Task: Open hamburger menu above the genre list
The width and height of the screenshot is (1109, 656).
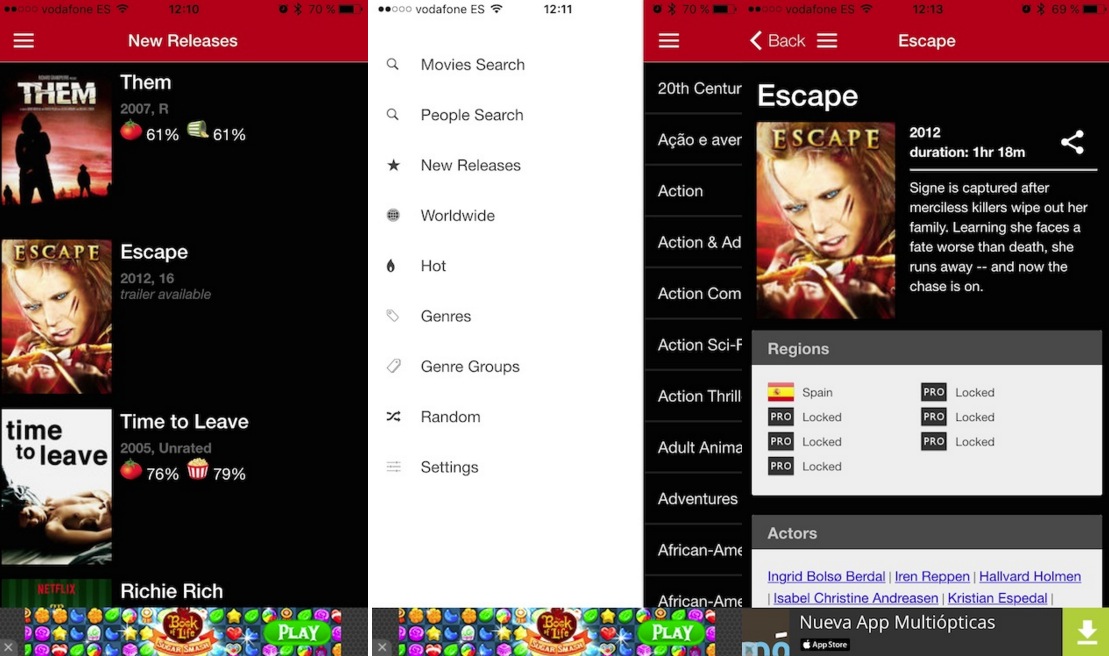Action: pos(668,40)
